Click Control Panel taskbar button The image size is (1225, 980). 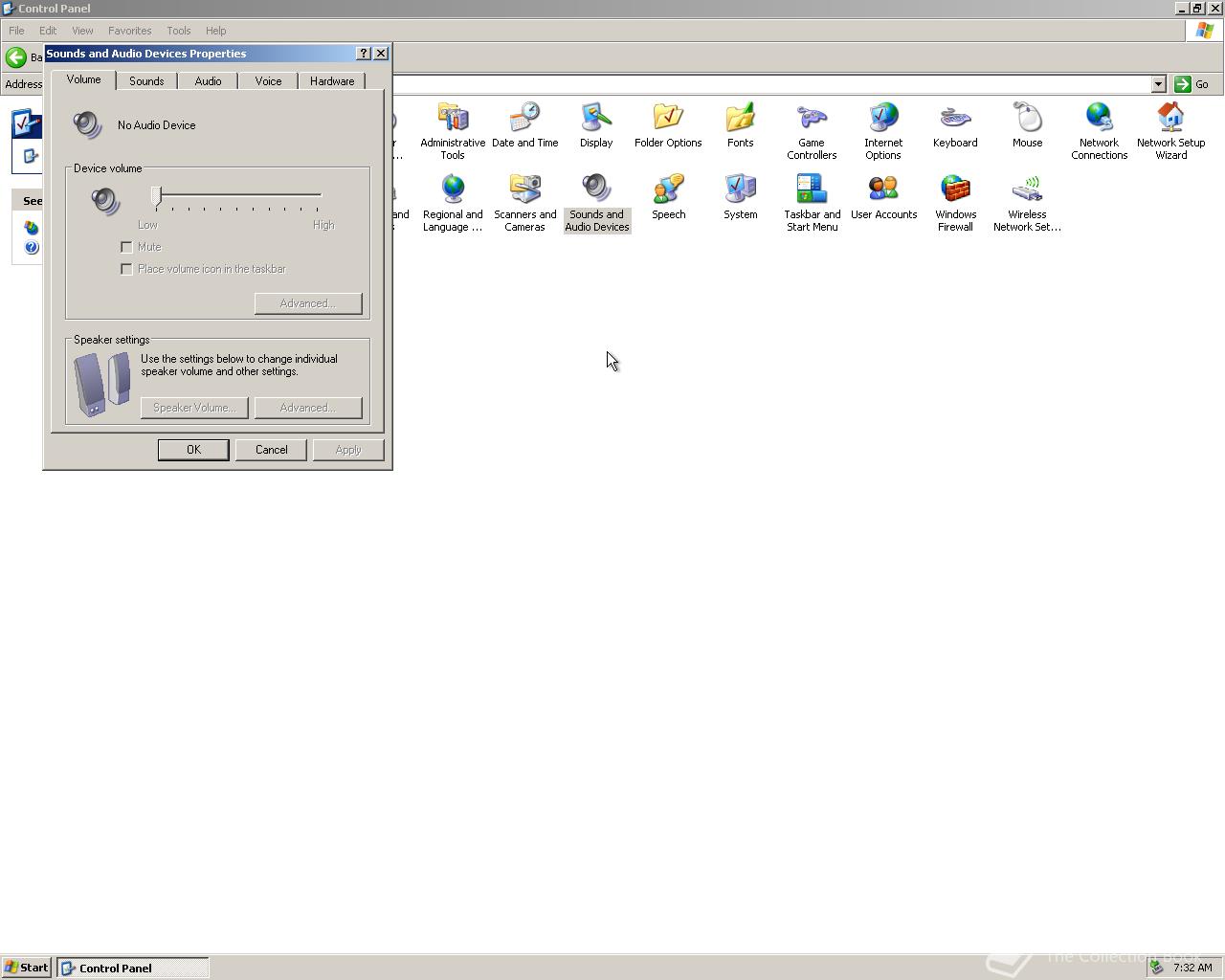133,968
